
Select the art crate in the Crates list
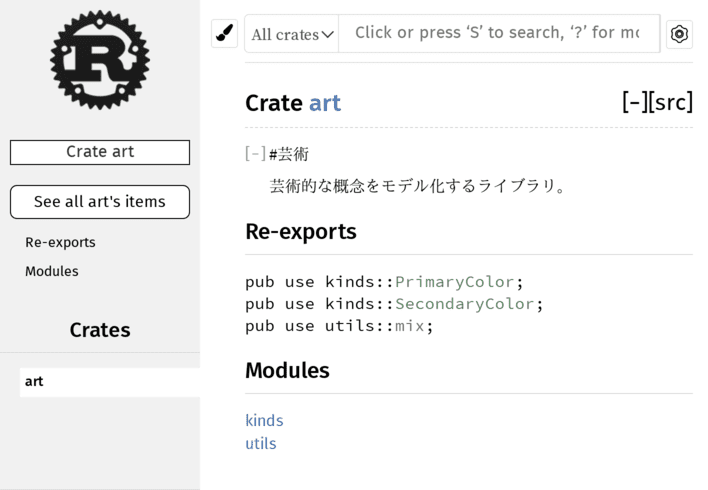[110, 382]
